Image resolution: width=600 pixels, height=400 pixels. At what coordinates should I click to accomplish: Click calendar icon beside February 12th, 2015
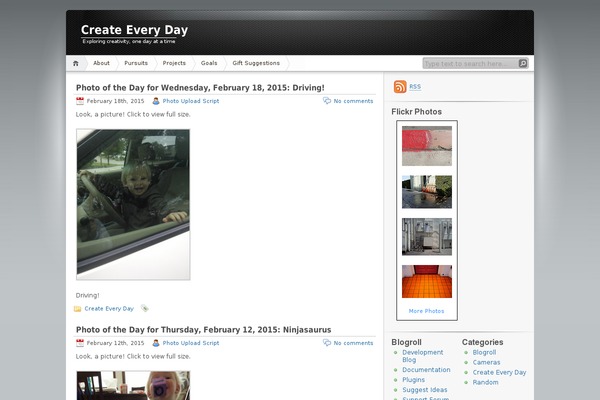(x=80, y=343)
